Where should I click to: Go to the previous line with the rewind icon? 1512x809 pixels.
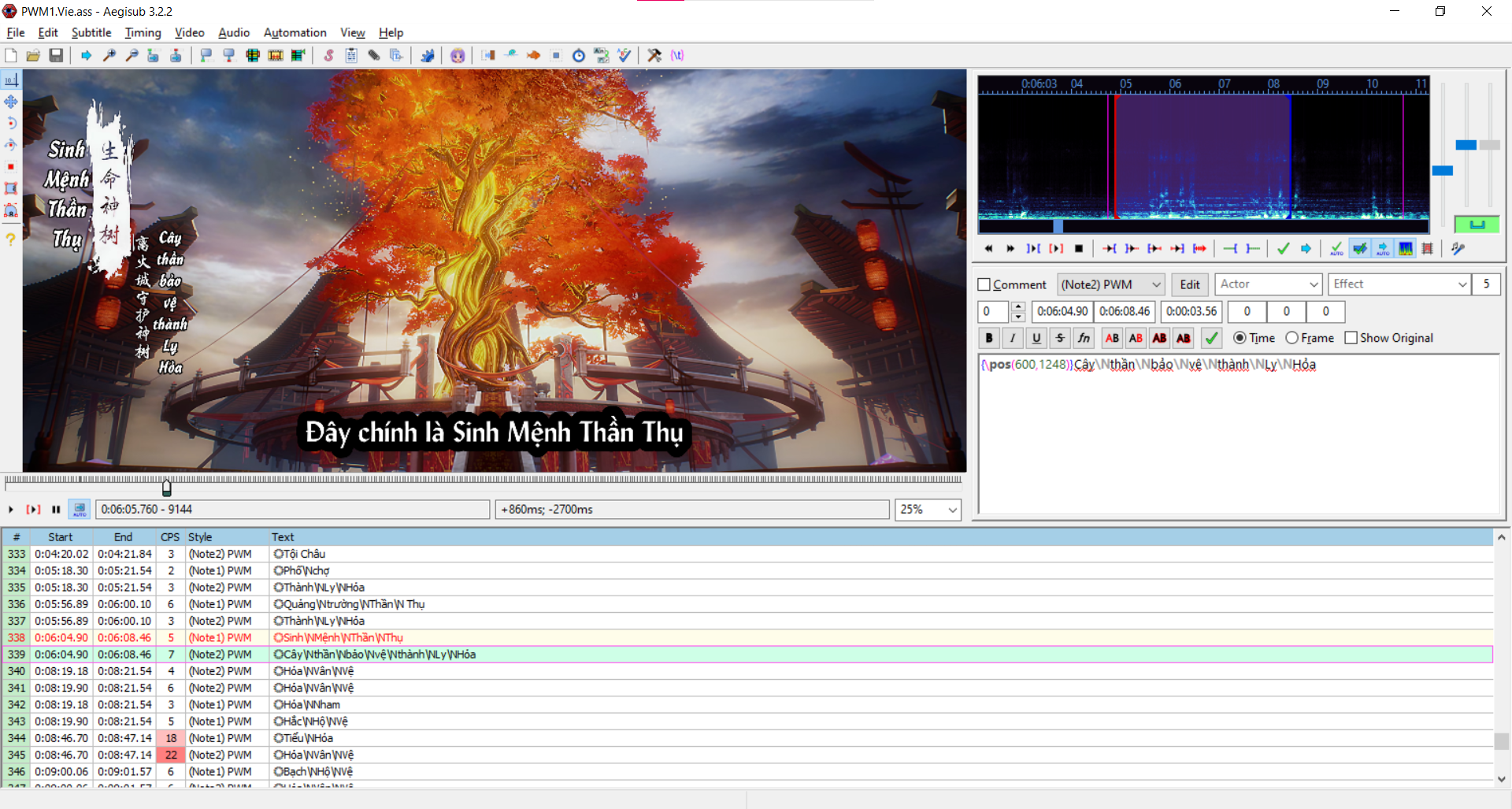(988, 249)
